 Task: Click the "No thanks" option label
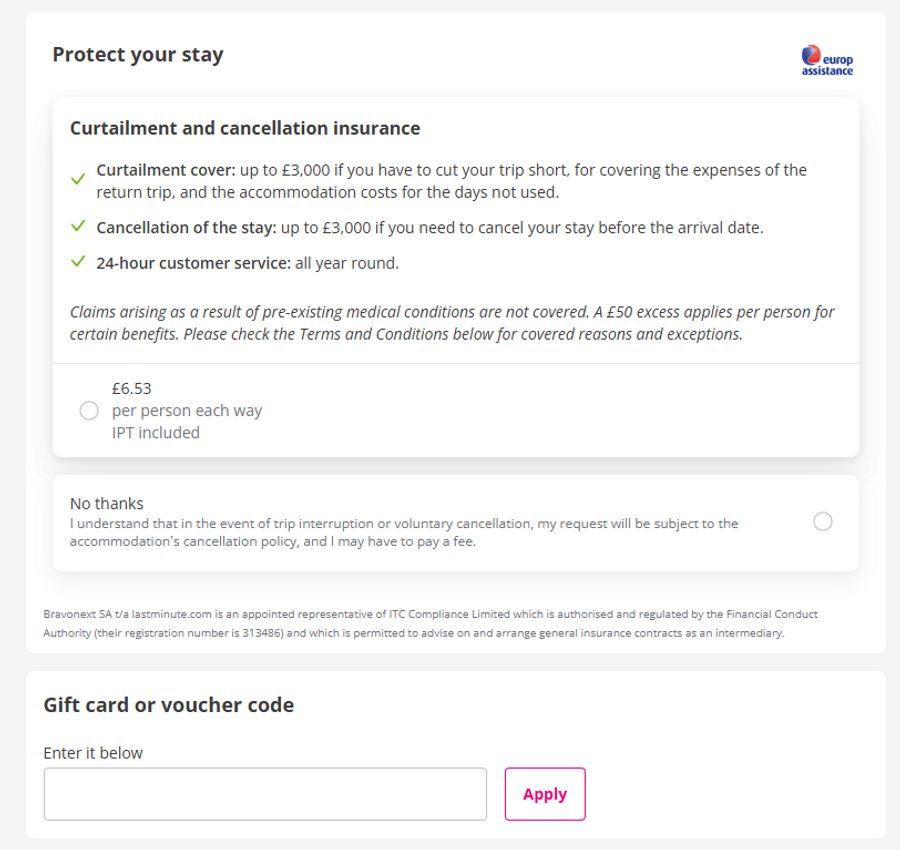[x=107, y=503]
